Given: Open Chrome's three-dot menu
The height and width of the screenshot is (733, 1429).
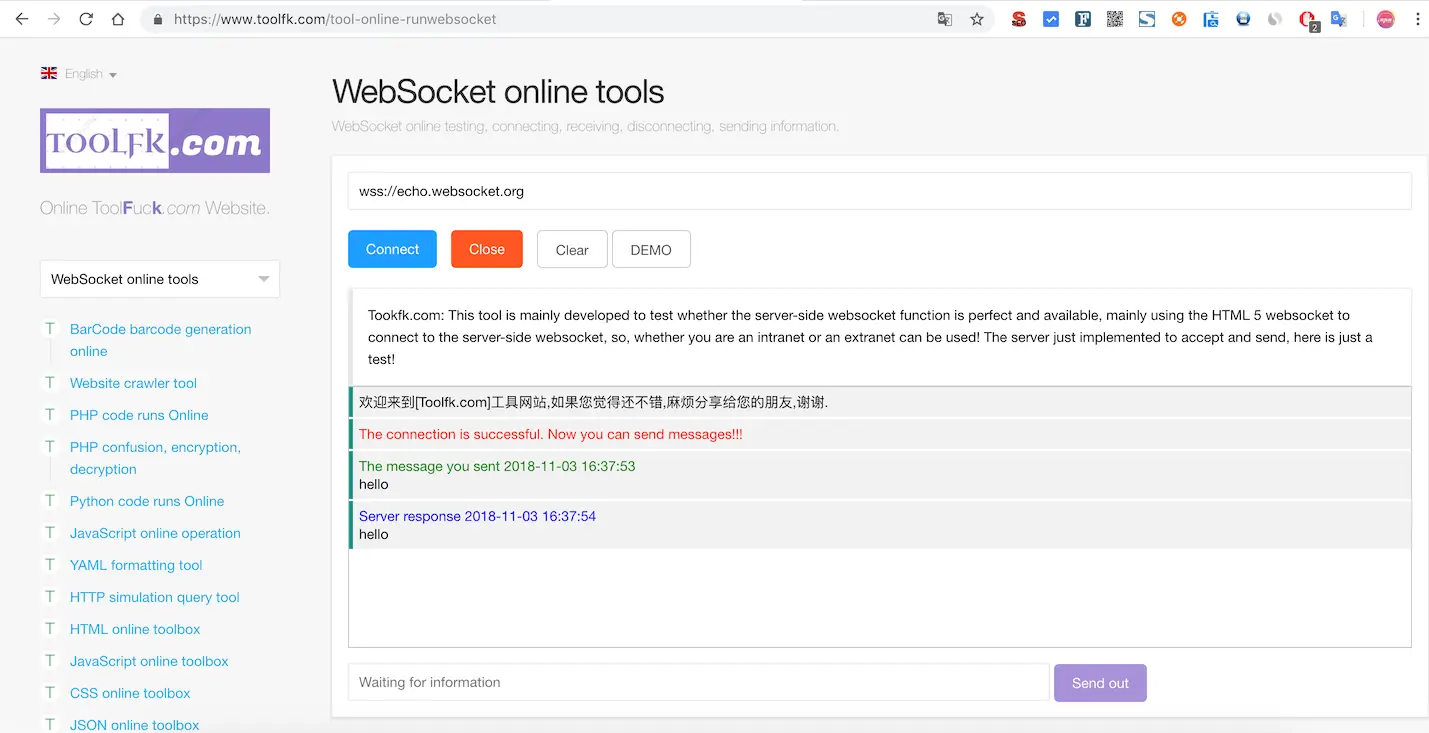Looking at the screenshot, I should pyautogui.click(x=1418, y=18).
